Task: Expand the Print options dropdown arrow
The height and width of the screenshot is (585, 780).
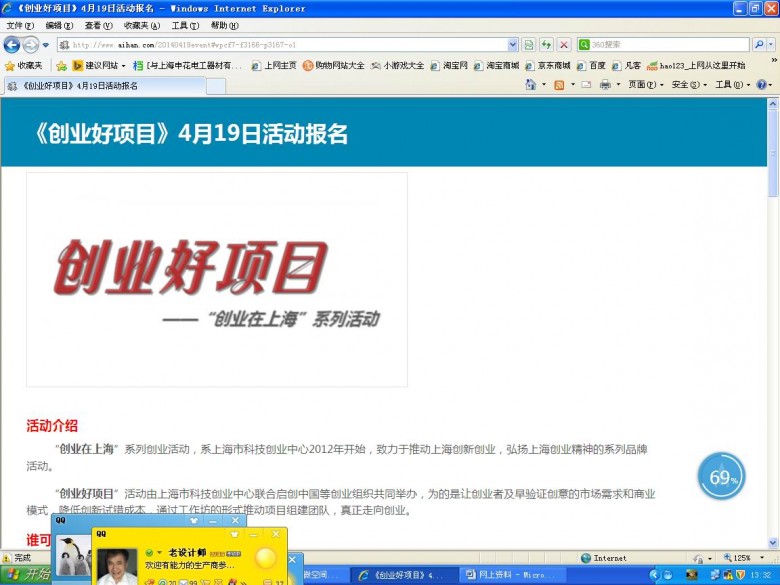Action: click(x=618, y=85)
